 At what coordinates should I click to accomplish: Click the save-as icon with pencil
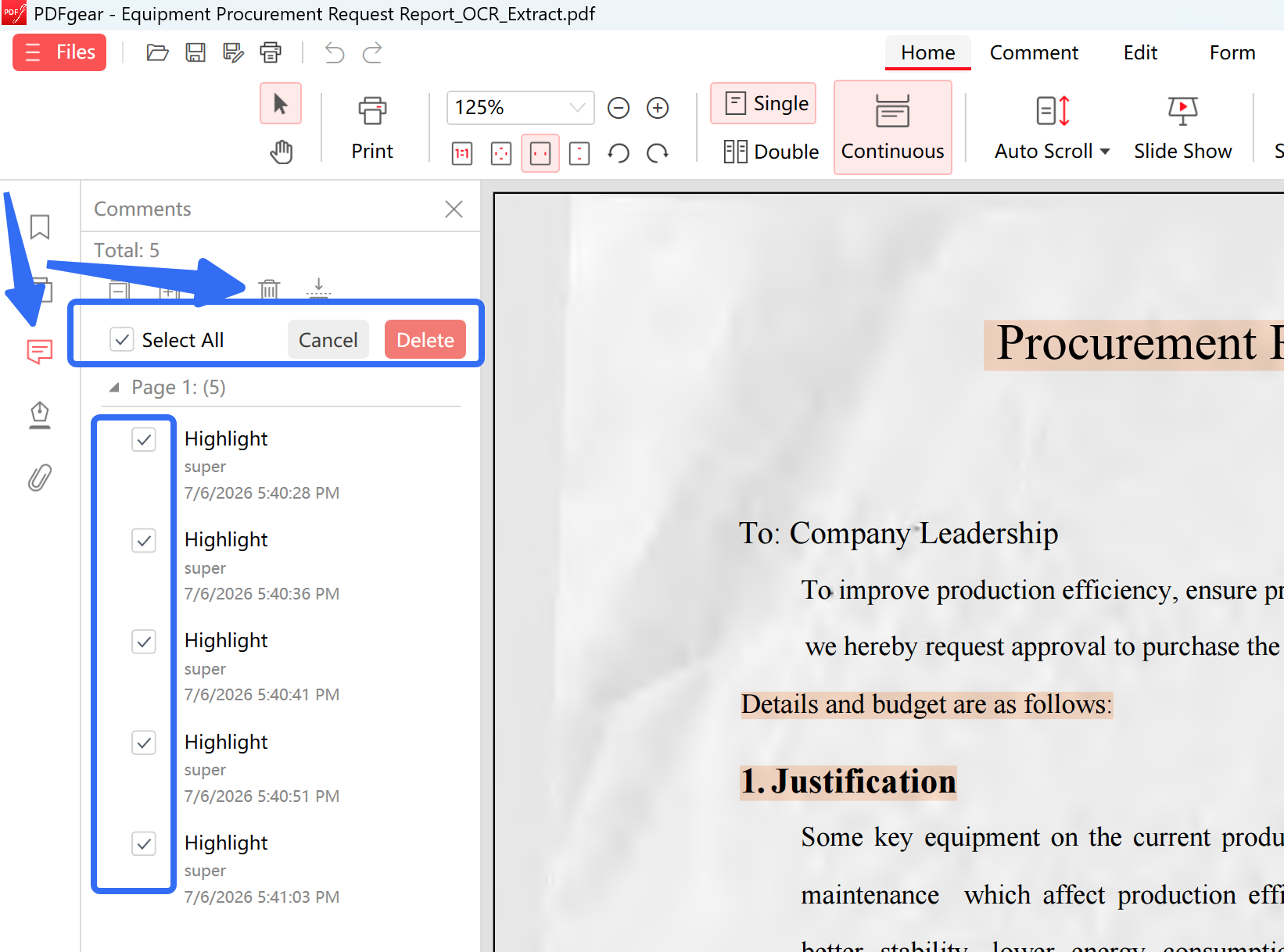click(x=233, y=52)
